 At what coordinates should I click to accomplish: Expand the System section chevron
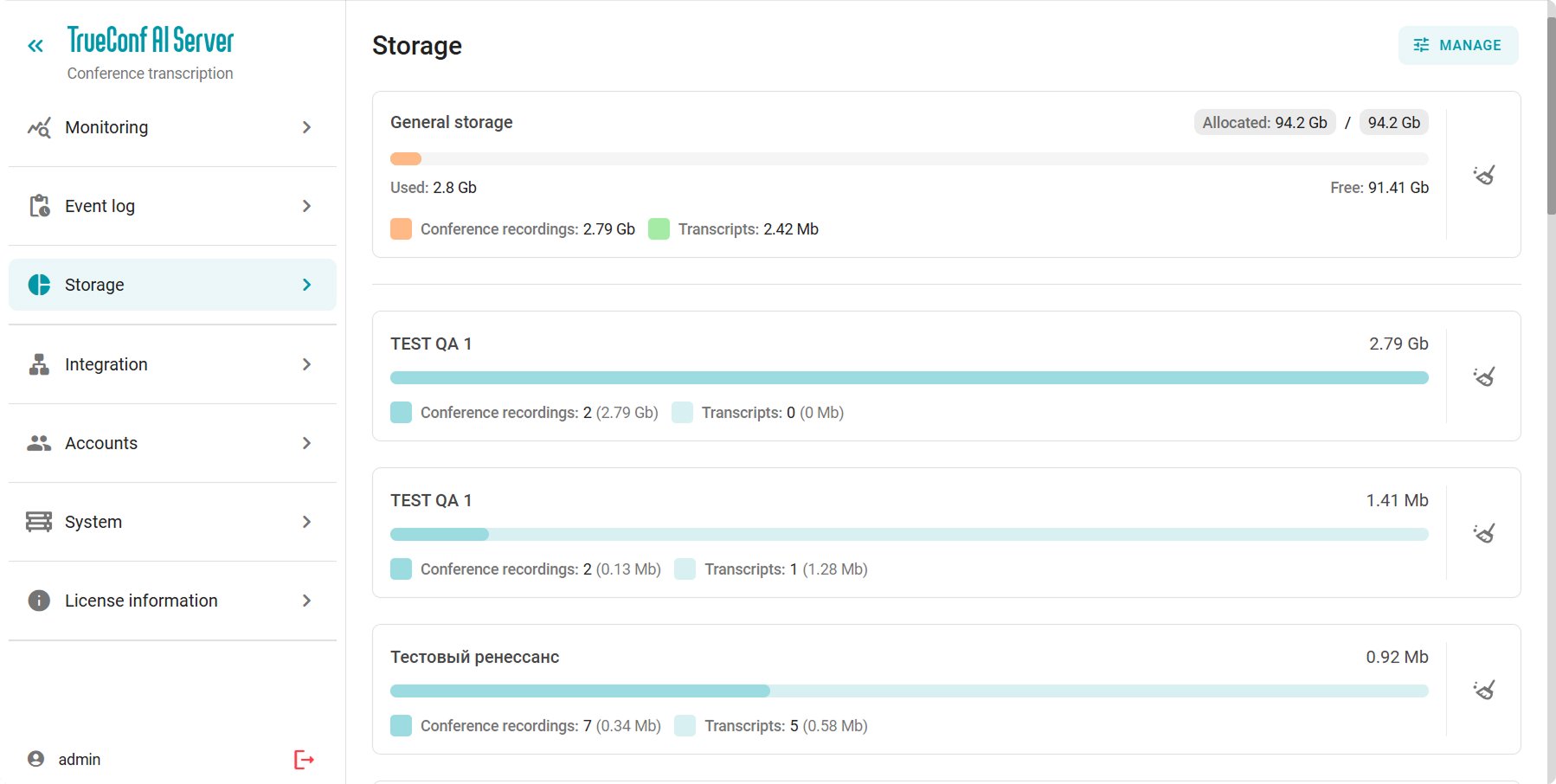pos(306,522)
